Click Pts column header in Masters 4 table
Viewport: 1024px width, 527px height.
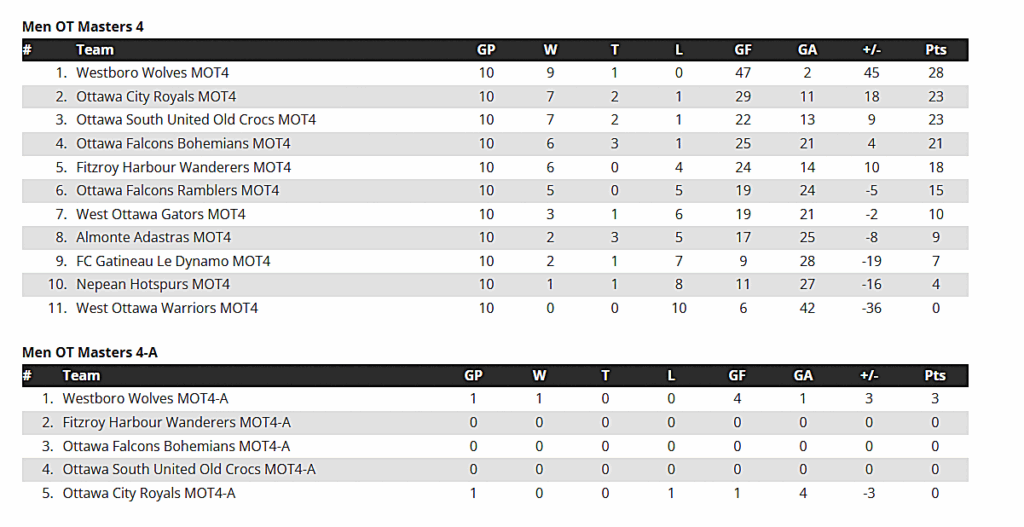pos(936,50)
